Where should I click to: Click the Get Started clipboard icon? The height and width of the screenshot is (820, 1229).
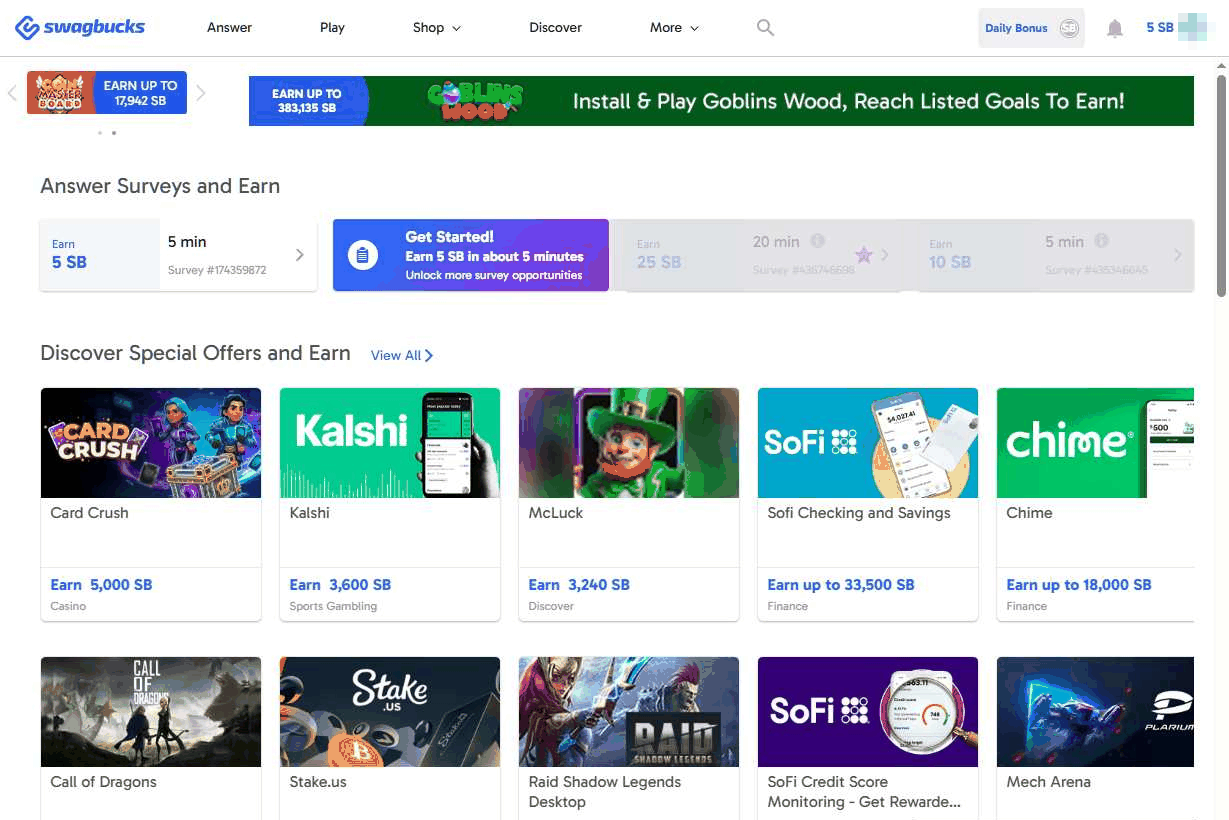[x=362, y=256]
